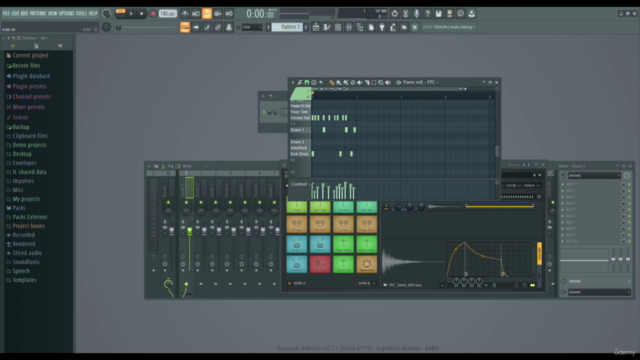Trigger the first orange Tom FPC pad
The width and height of the screenshot is (640, 360).
[x=297, y=224]
